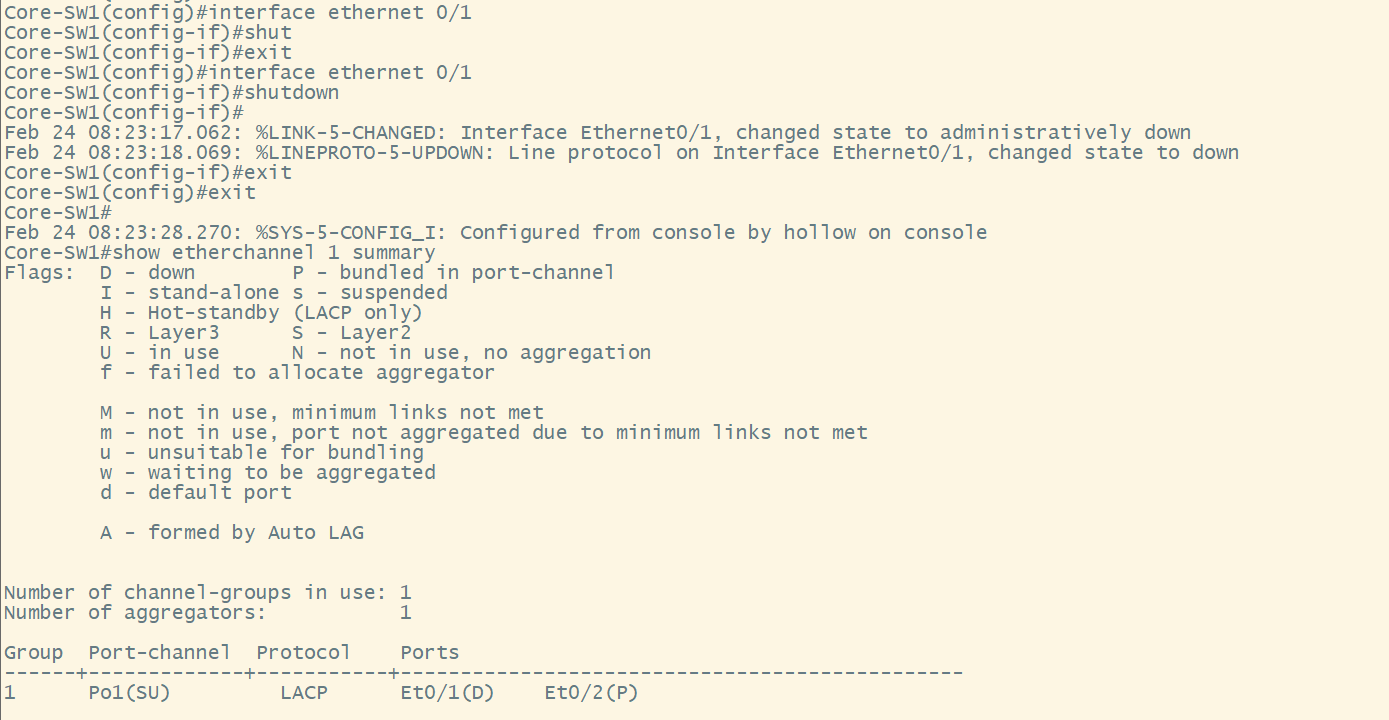Click the 'Number of aggregators' line

pos(207,613)
